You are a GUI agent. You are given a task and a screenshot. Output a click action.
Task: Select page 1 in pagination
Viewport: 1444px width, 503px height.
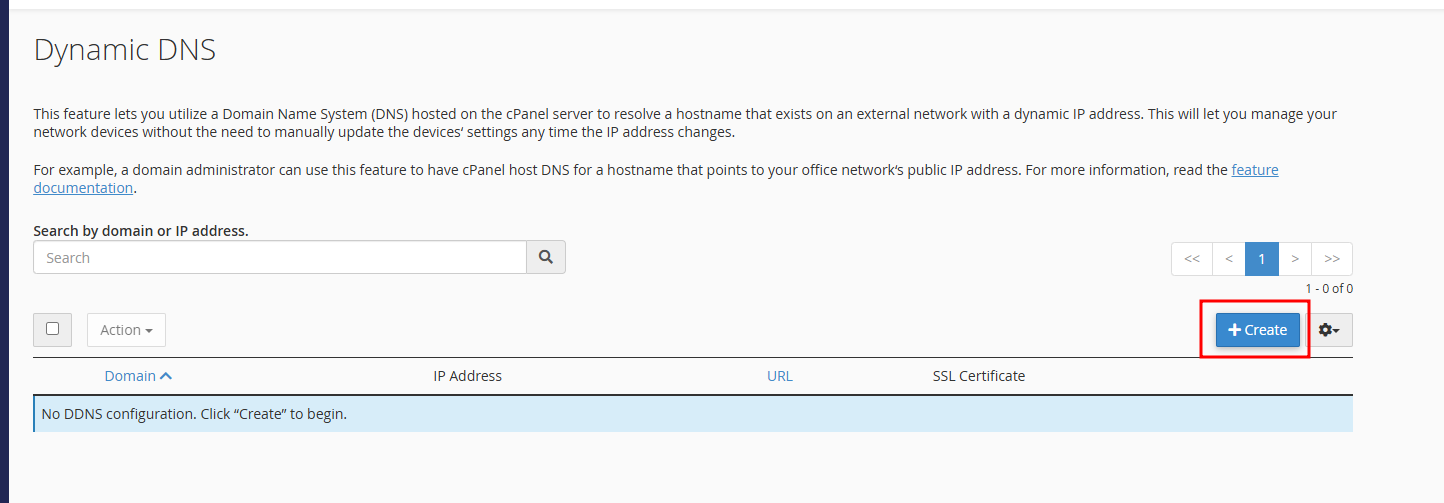[1262, 259]
